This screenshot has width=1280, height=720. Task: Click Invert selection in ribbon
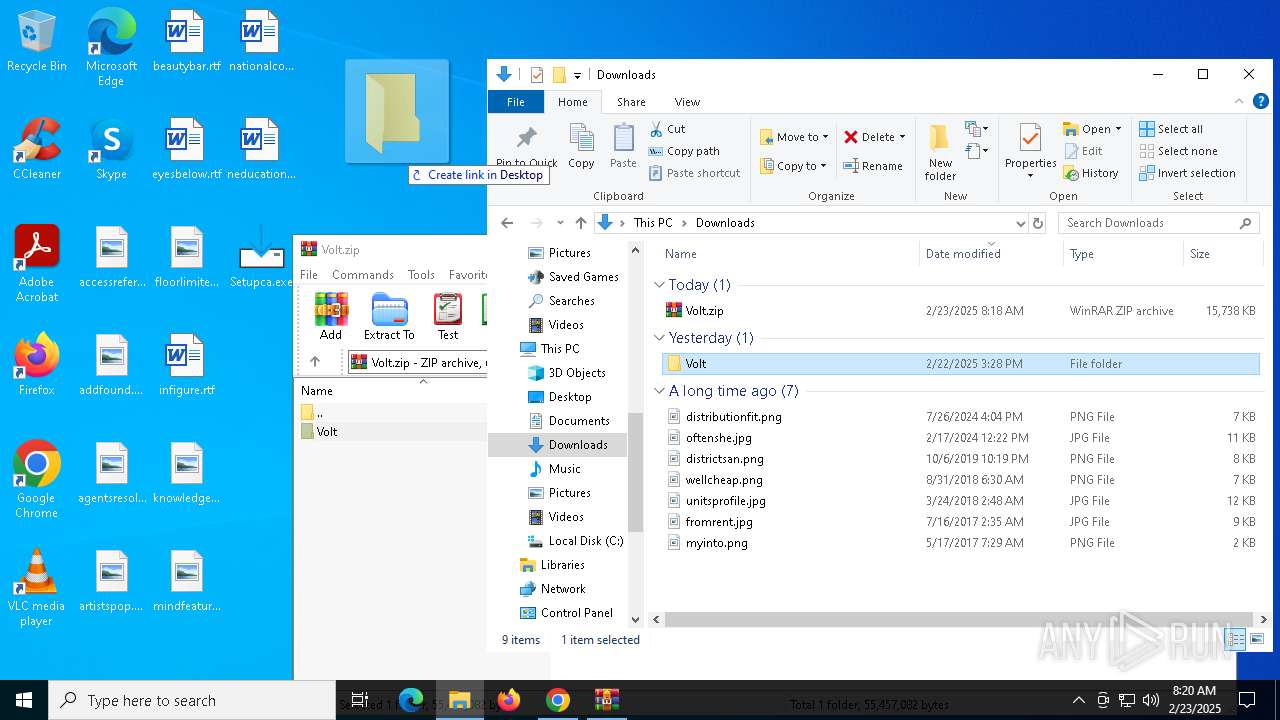click(x=1187, y=173)
